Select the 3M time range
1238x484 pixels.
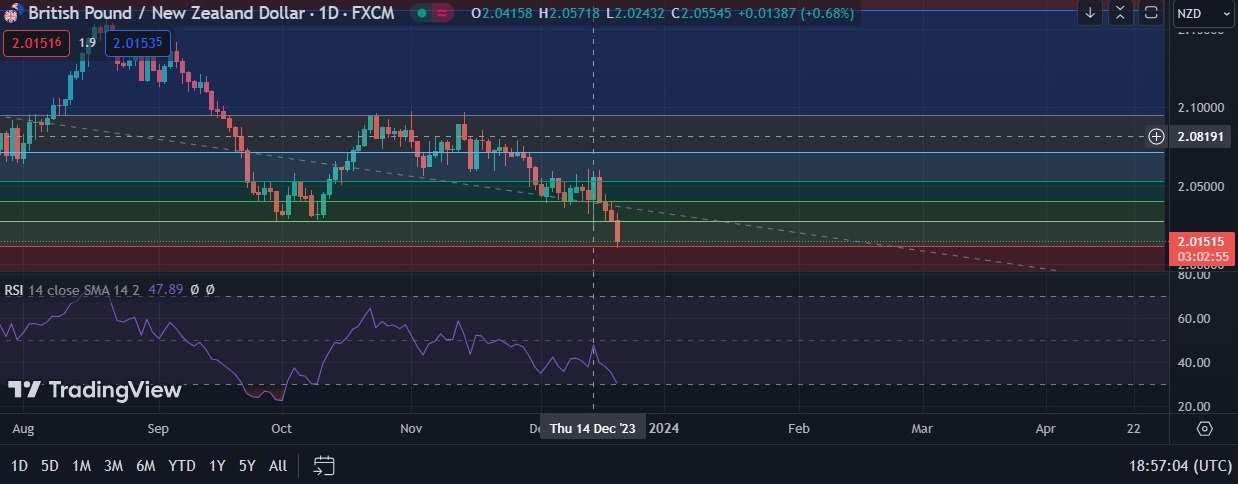[x=114, y=465]
